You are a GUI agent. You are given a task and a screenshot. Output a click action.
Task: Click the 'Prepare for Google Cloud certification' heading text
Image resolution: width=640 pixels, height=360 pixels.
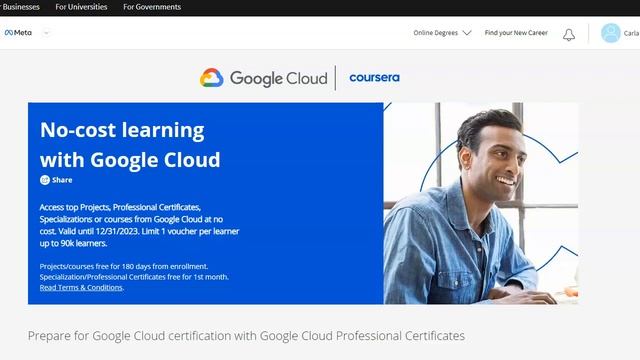pyautogui.click(x=246, y=336)
